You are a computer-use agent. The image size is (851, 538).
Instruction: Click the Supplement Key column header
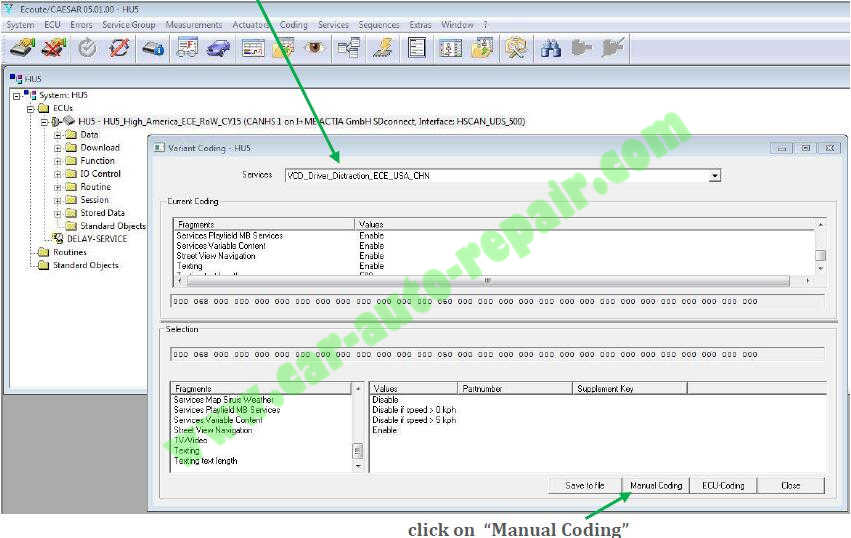click(630, 388)
